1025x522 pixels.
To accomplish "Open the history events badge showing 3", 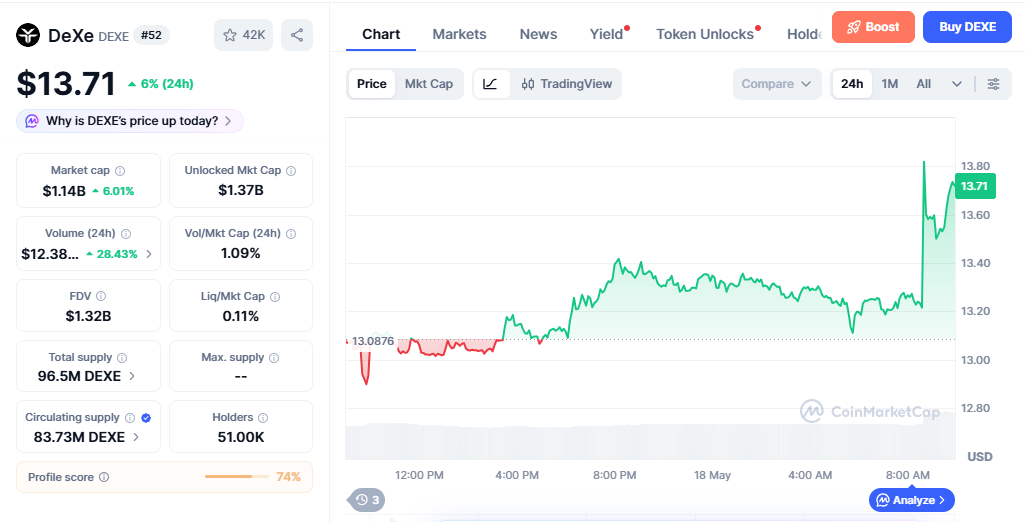I will pos(367,500).
